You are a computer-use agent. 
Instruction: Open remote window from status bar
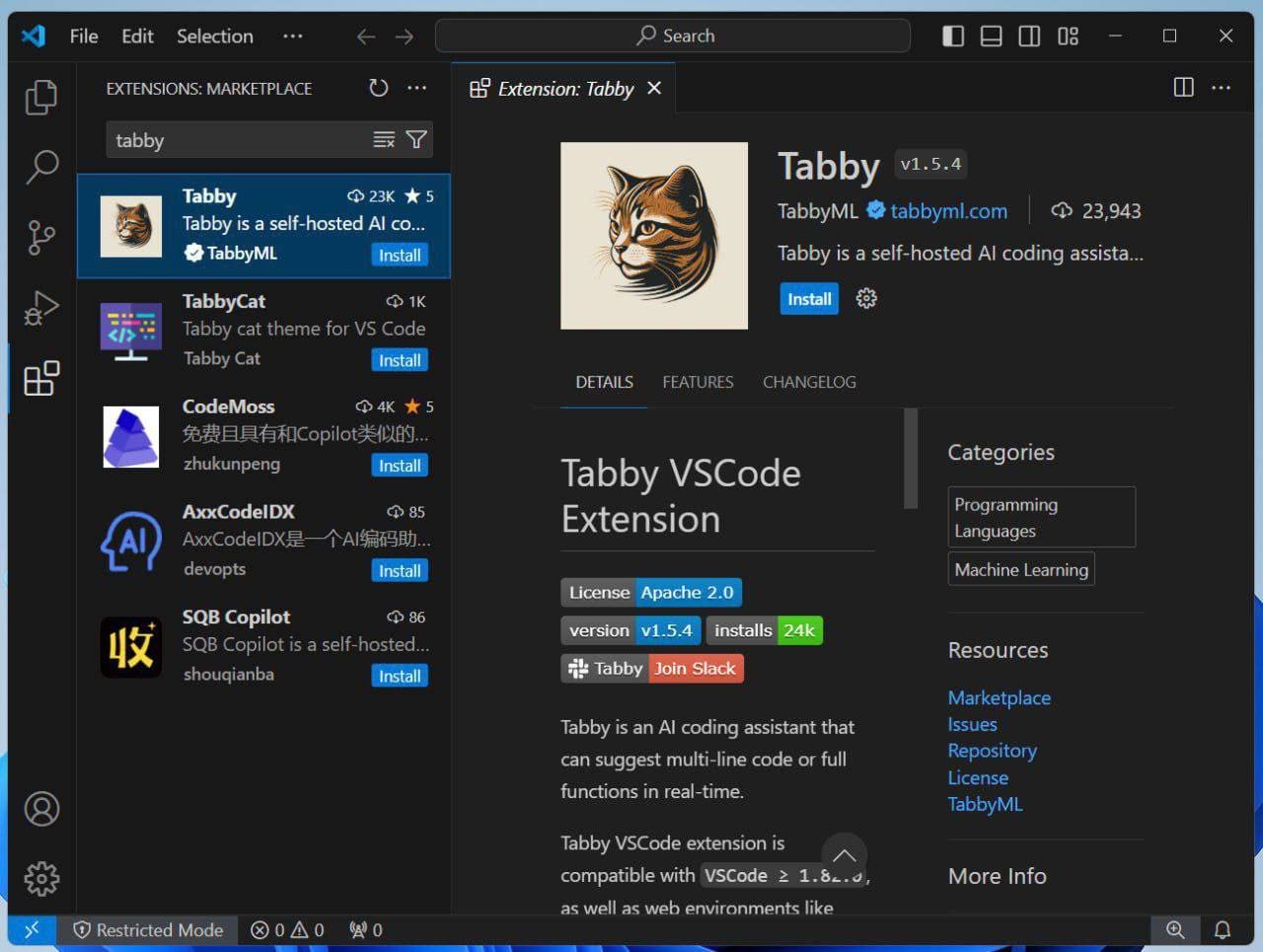point(32,929)
